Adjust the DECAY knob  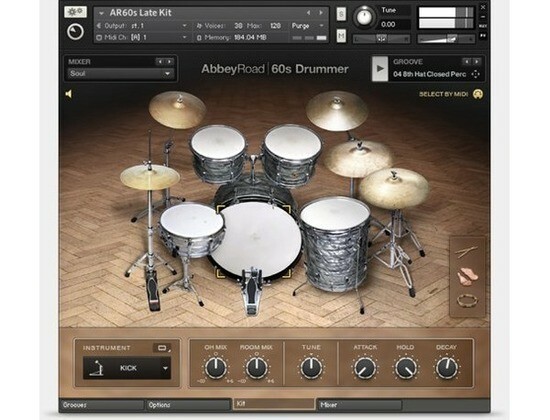click(x=447, y=368)
